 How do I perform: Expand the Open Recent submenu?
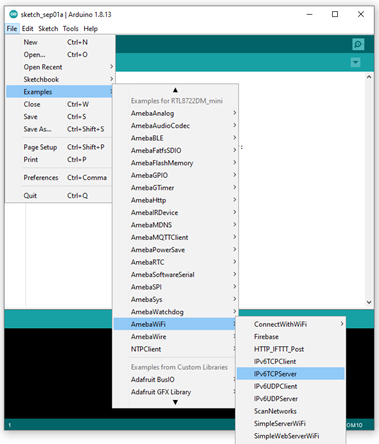(x=59, y=67)
